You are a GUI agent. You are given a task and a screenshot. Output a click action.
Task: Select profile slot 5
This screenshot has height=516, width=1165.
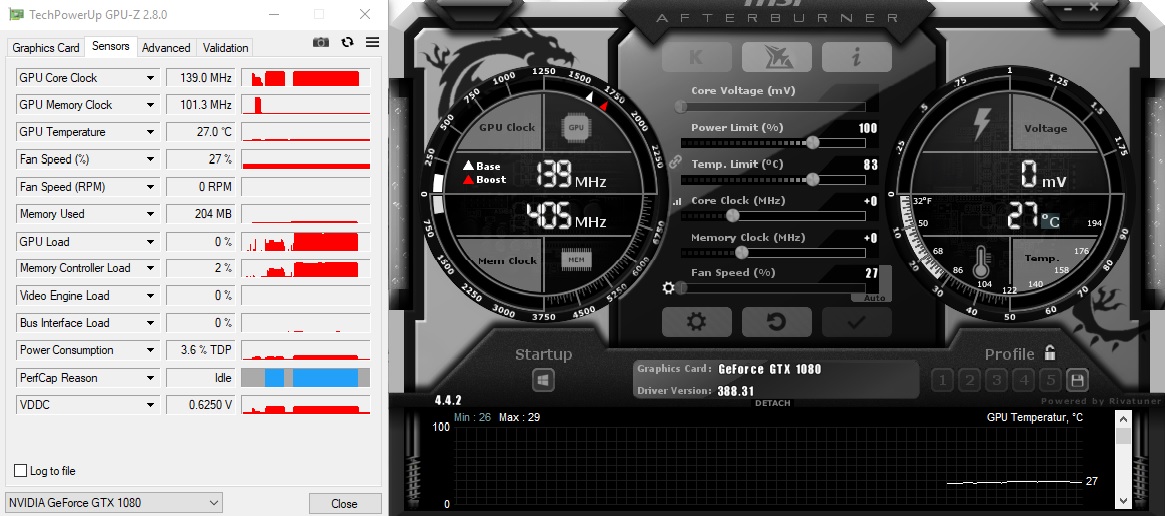1050,381
